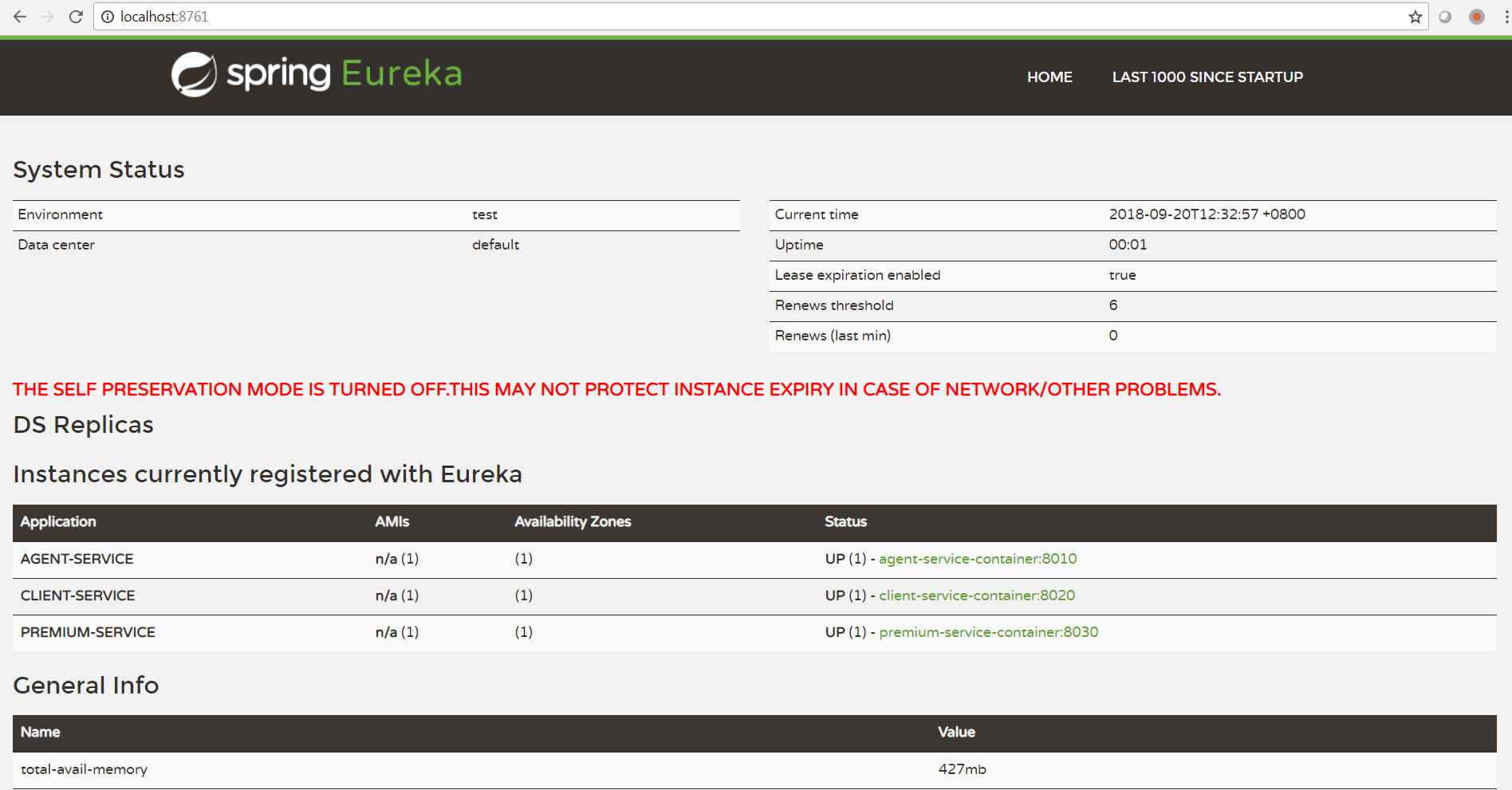This screenshot has height=790, width=1512.
Task: Click the red self preservation warning
Action: (616, 389)
